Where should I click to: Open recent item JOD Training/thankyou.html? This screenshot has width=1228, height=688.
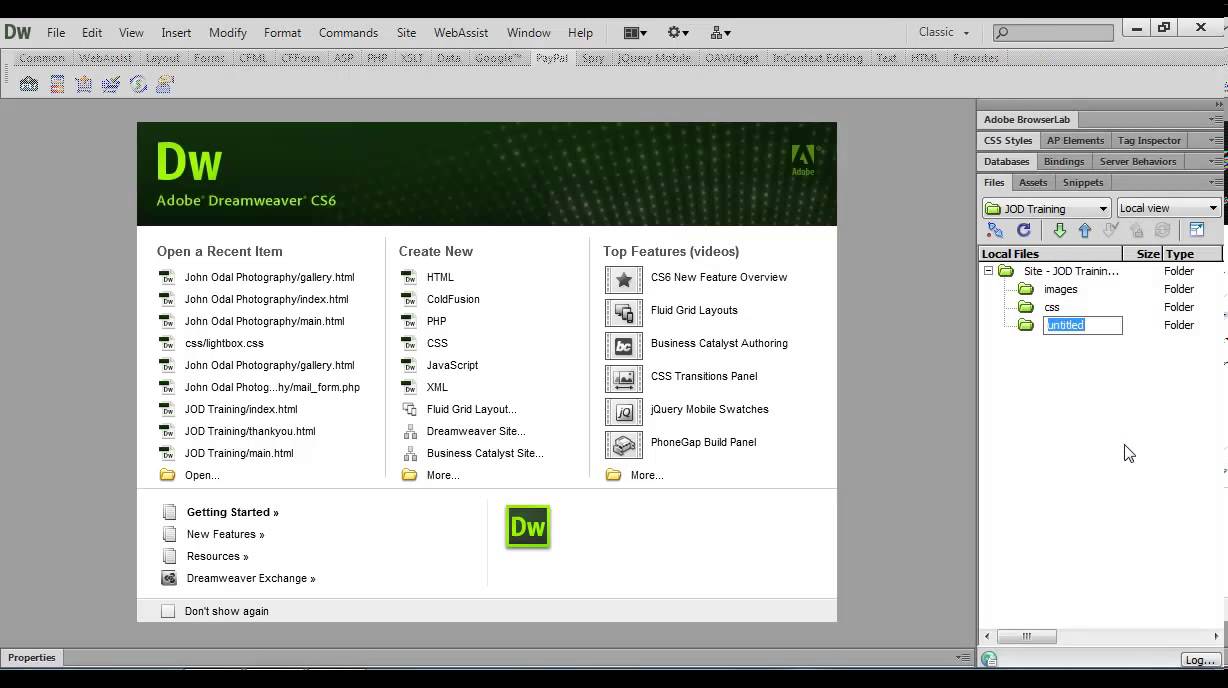tap(250, 431)
